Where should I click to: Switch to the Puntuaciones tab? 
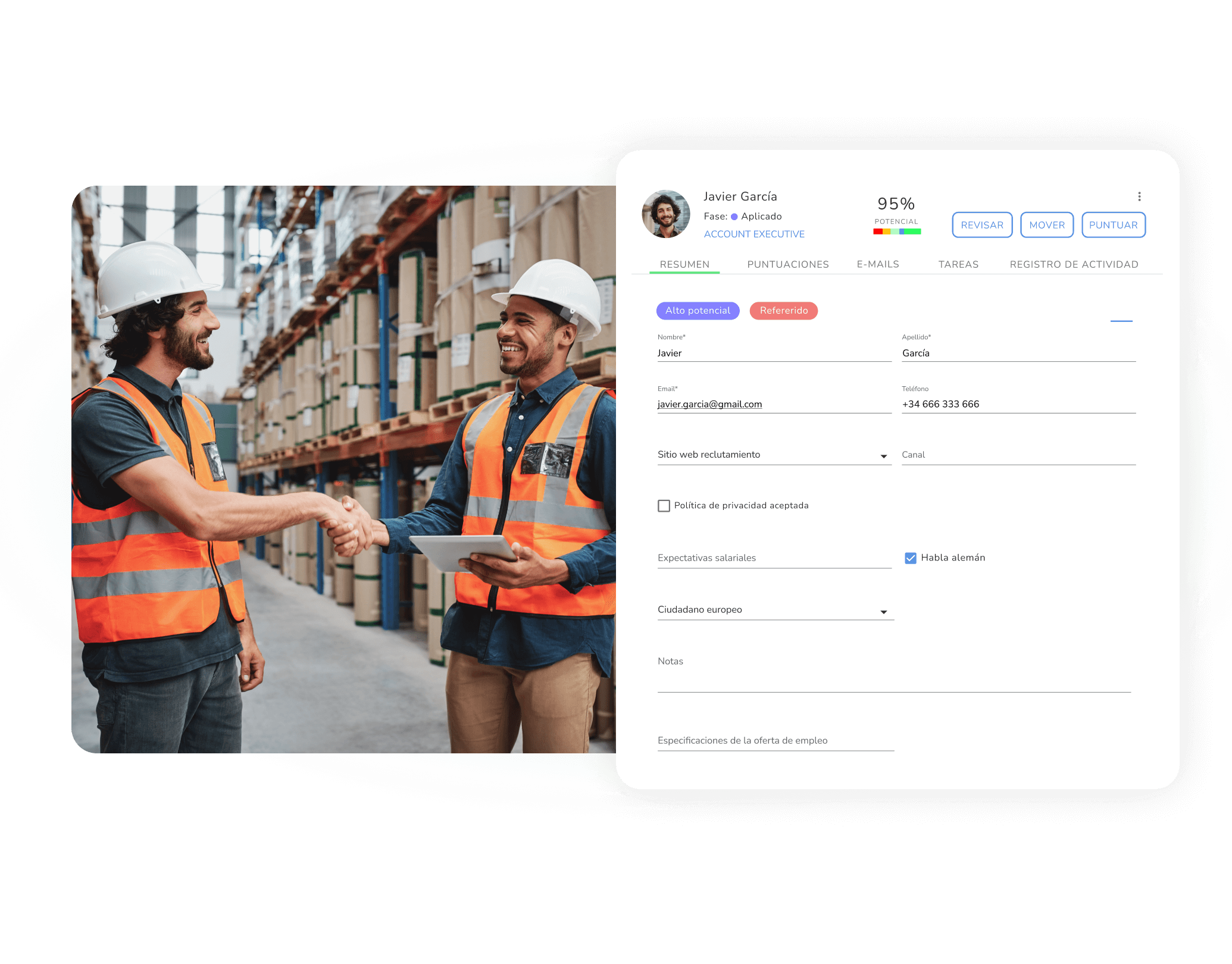click(787, 264)
